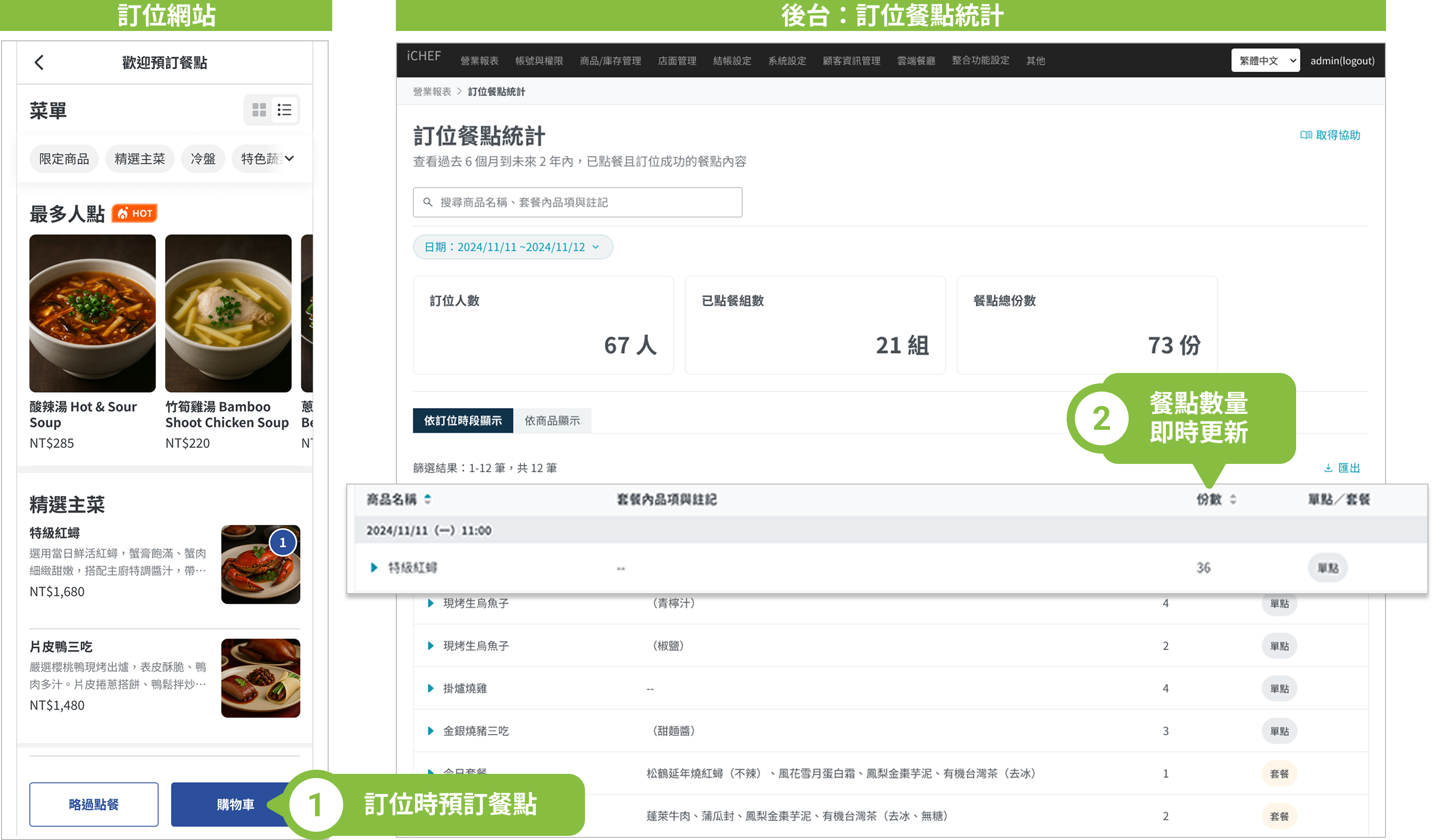Select the 限定商品 category chip
This screenshot has width=1447, height=840.
(64, 159)
